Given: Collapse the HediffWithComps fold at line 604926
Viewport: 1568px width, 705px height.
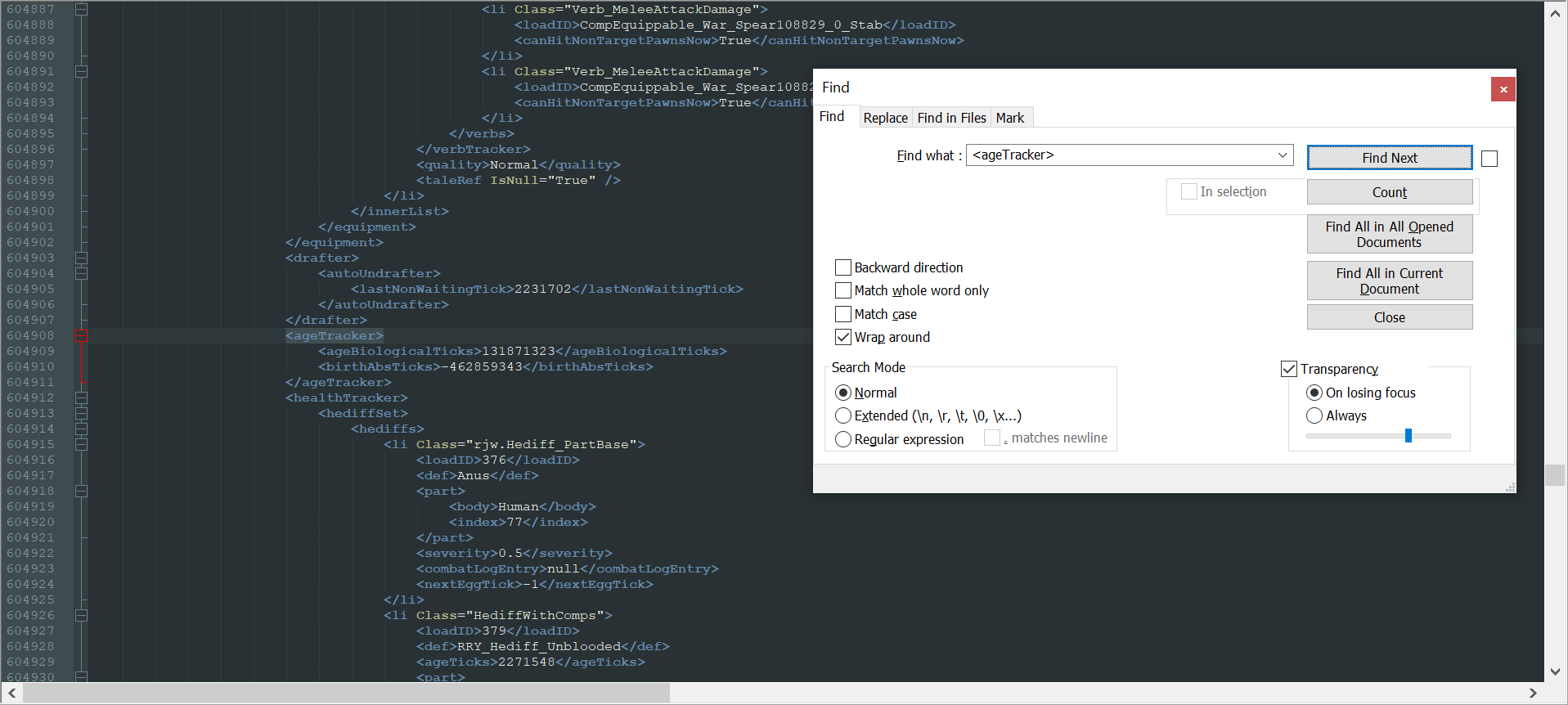Looking at the screenshot, I should [x=81, y=615].
